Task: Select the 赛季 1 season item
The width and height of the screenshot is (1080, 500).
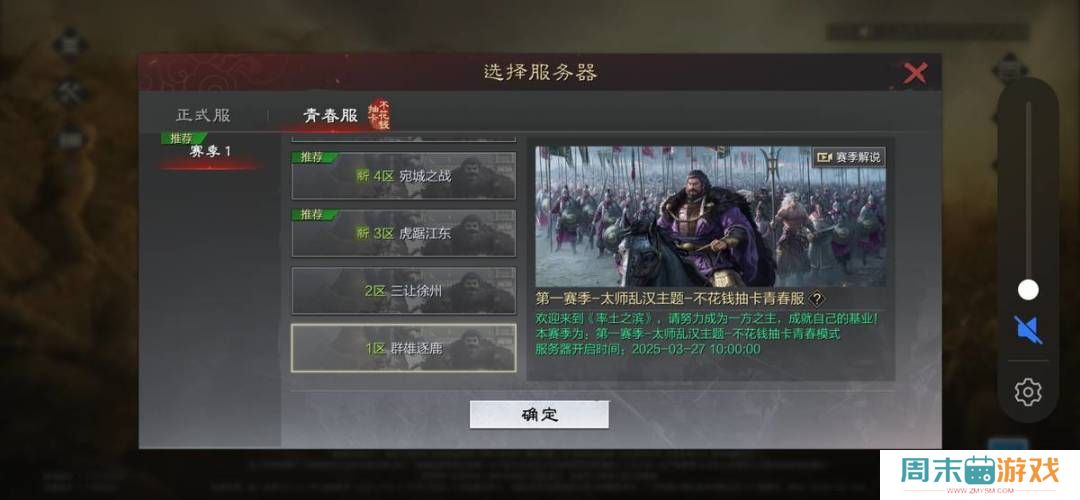Action: click(x=210, y=151)
